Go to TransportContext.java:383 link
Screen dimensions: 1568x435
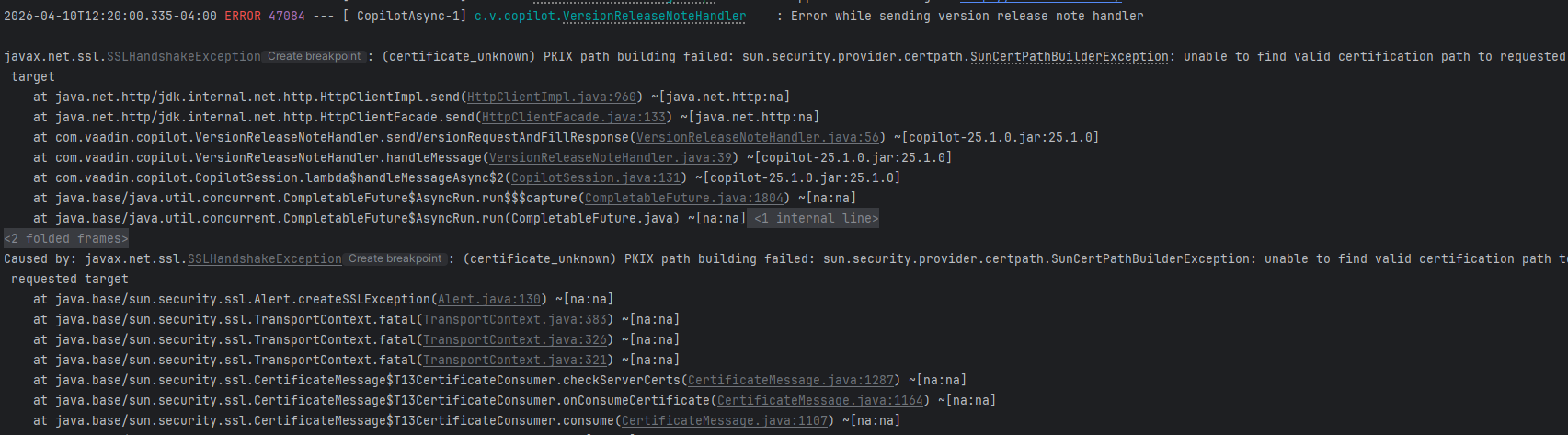click(514, 320)
